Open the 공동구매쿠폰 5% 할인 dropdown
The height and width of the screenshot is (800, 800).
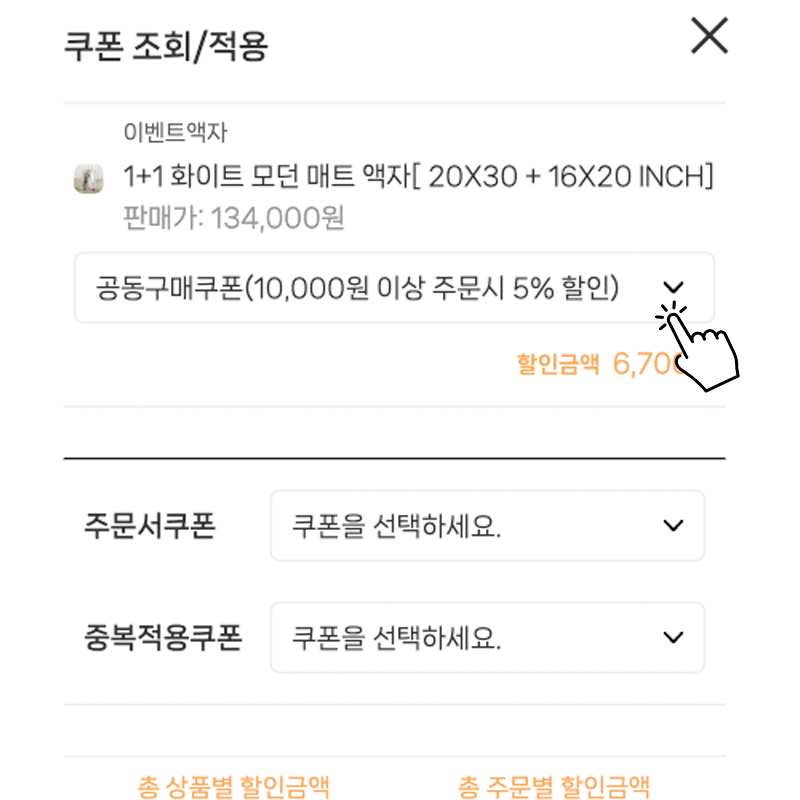click(394, 287)
